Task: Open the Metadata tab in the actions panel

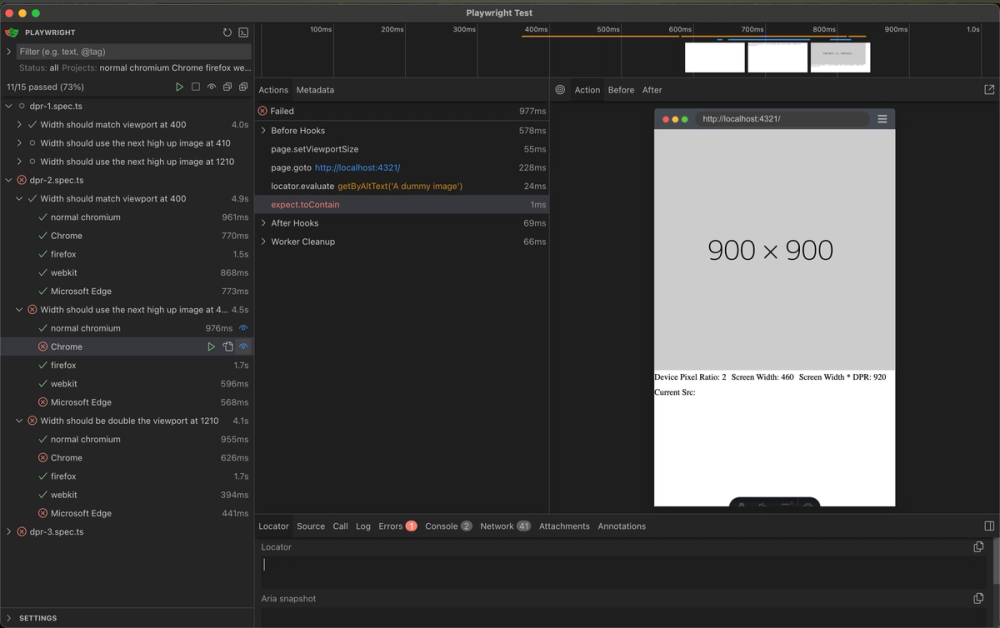Action: click(315, 89)
